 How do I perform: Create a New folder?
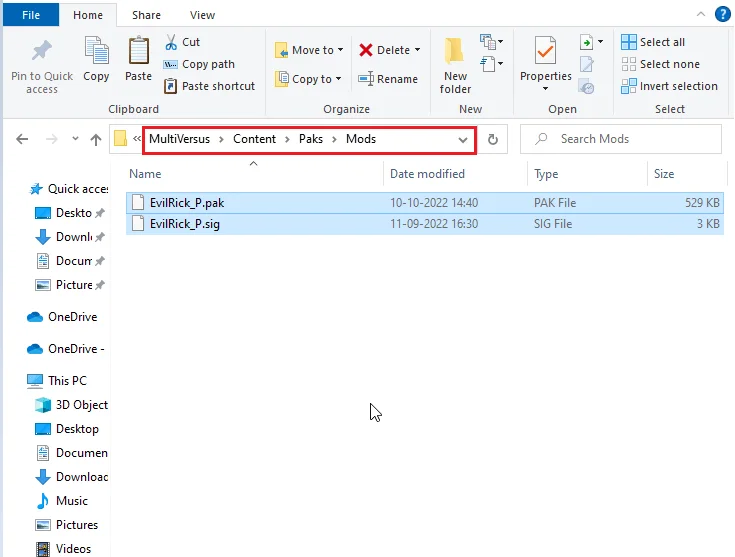click(x=455, y=66)
